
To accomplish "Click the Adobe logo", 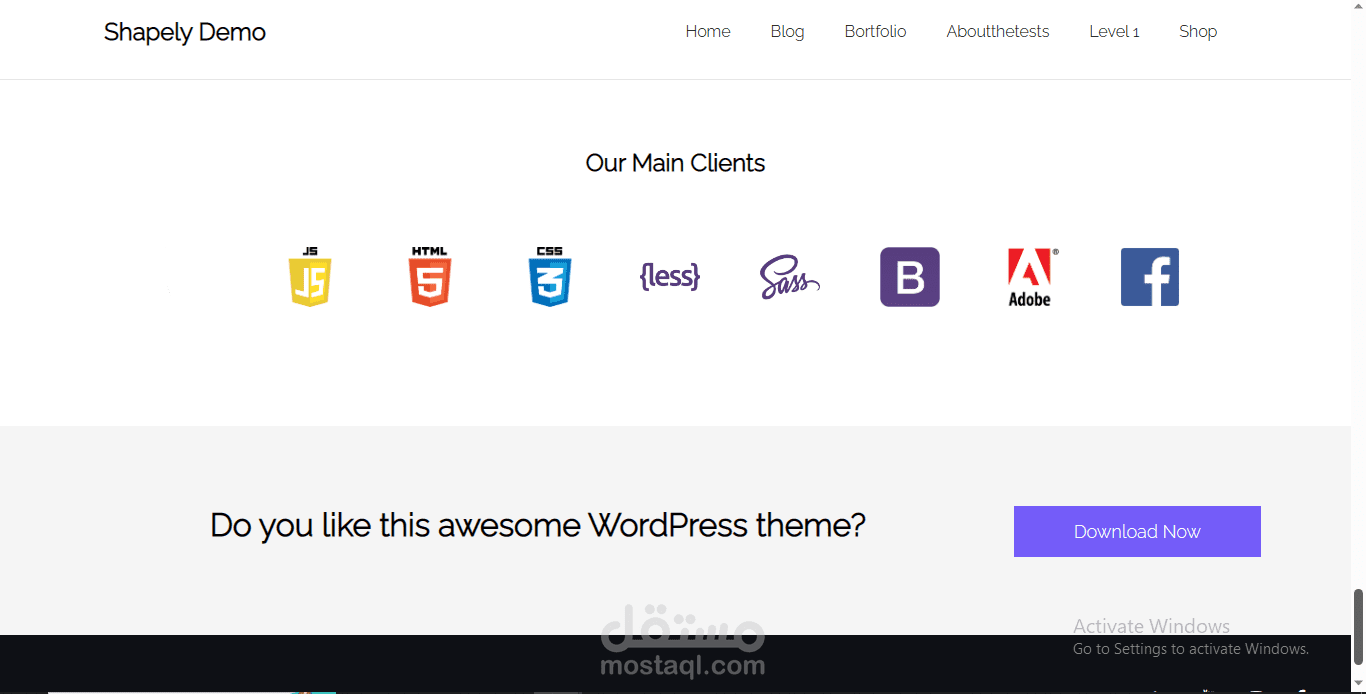I will point(1032,277).
